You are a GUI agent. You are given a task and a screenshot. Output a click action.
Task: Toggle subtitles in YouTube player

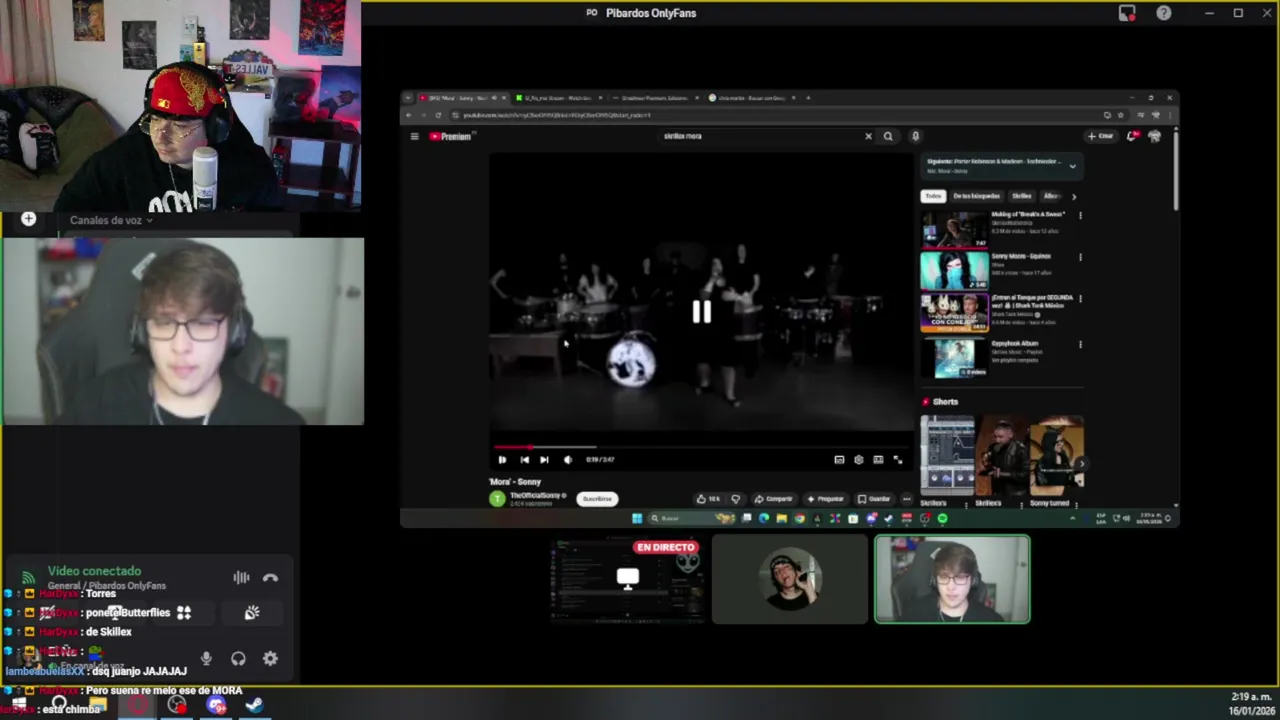pos(839,459)
